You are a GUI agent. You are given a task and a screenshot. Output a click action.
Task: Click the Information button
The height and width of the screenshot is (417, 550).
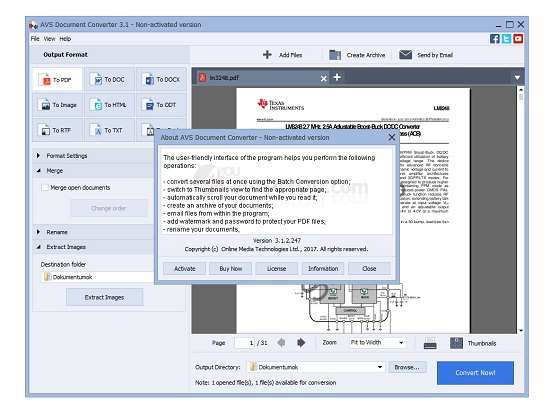tap(323, 269)
